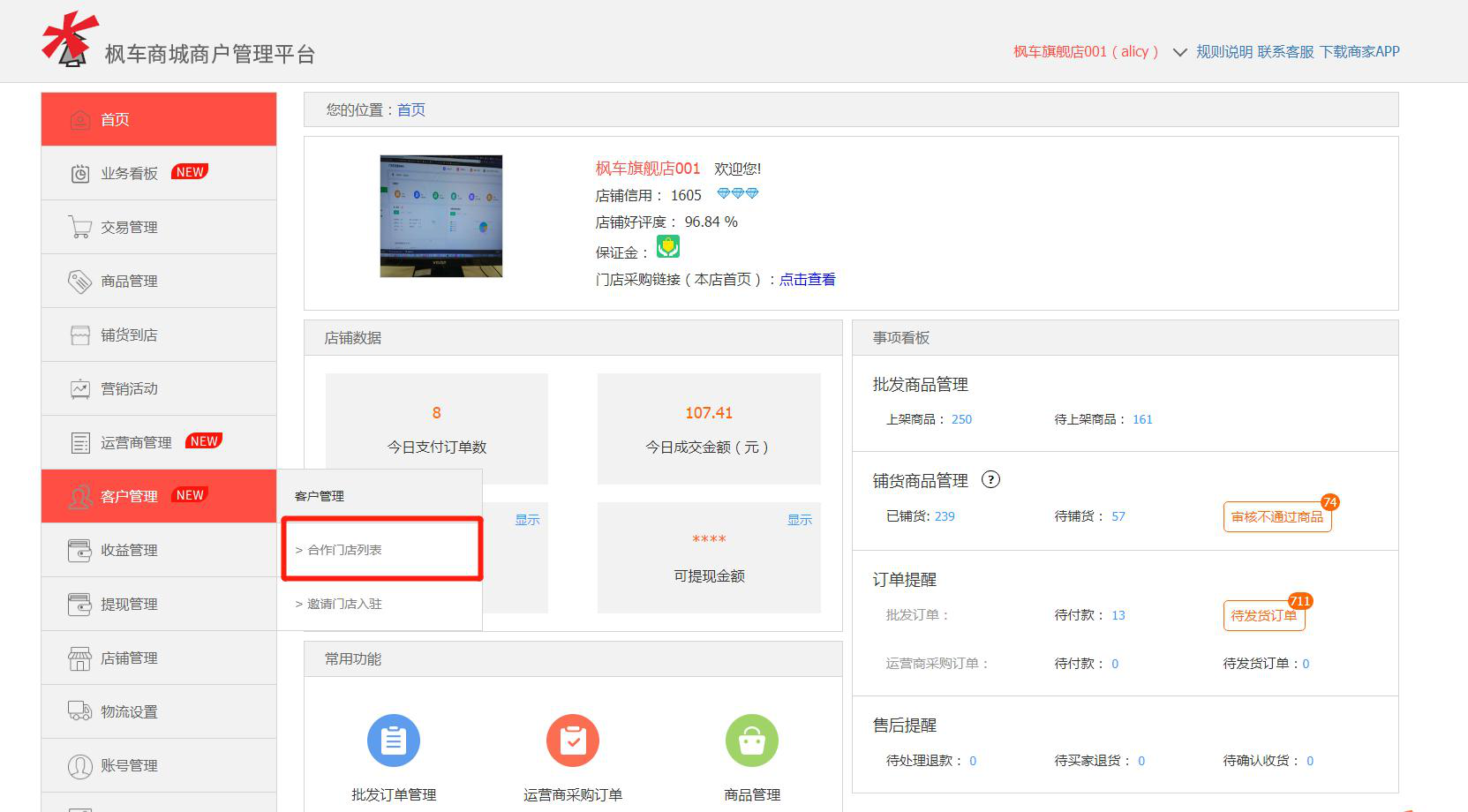This screenshot has width=1468, height=812.
Task: Click the truck icon for 物流设置
Action: click(x=80, y=711)
